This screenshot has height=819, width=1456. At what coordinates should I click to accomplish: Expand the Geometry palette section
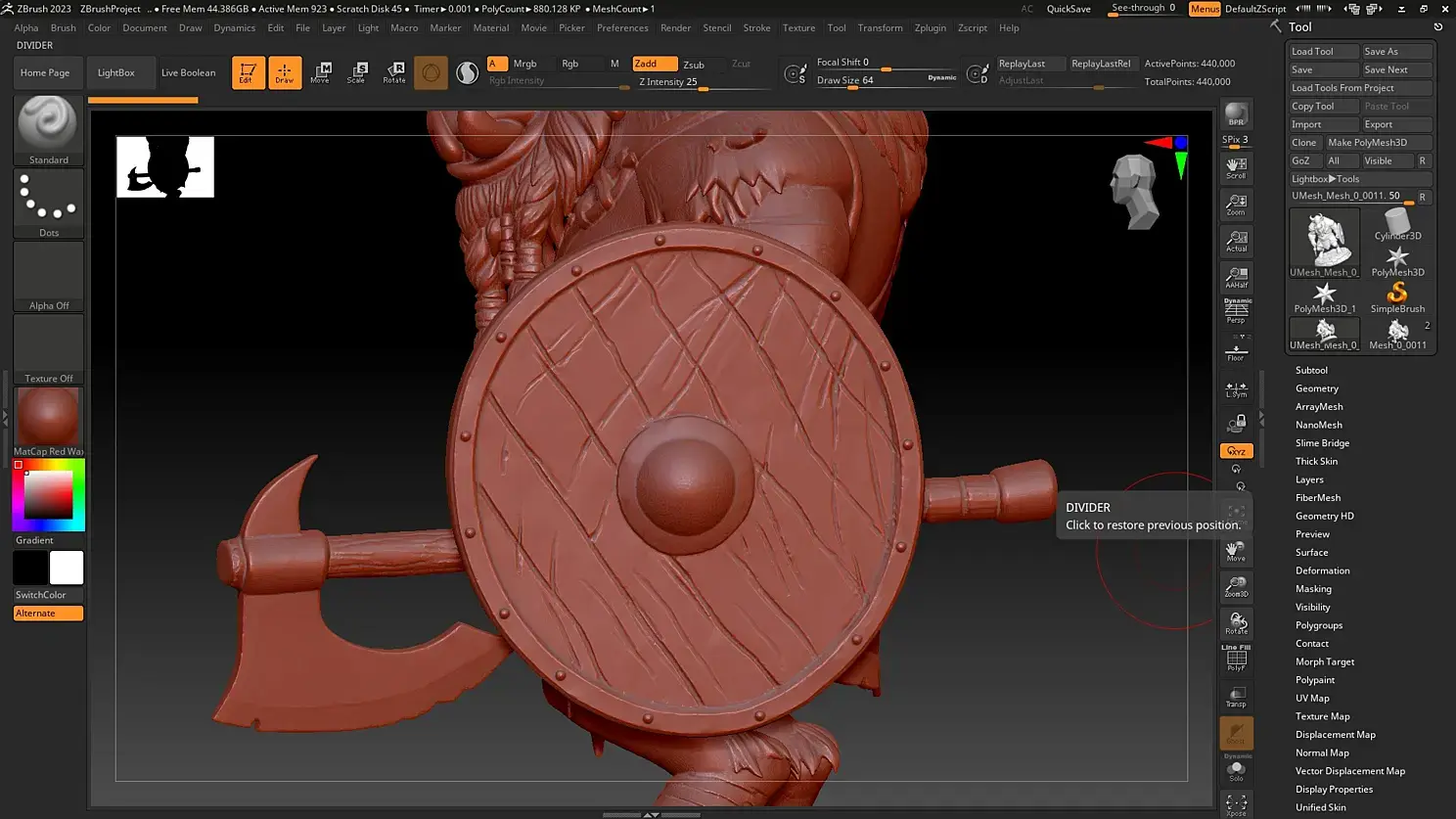coord(1316,388)
